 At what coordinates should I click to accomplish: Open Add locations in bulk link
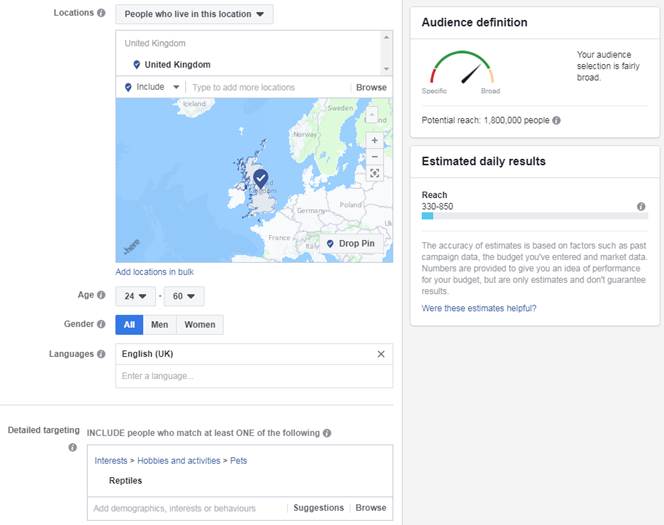coord(155,272)
